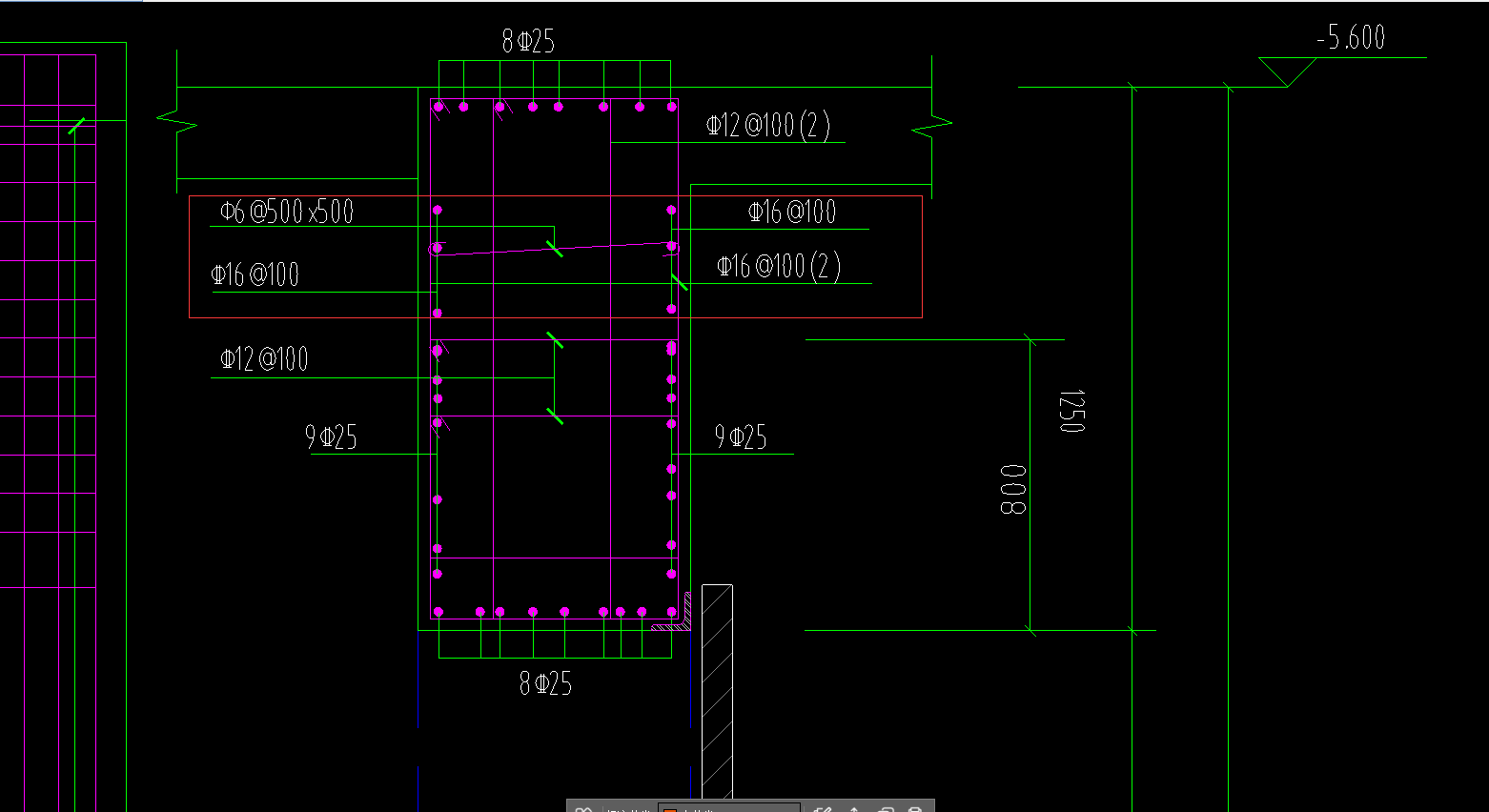Click the left Φ16@100 annotation

click(255, 274)
